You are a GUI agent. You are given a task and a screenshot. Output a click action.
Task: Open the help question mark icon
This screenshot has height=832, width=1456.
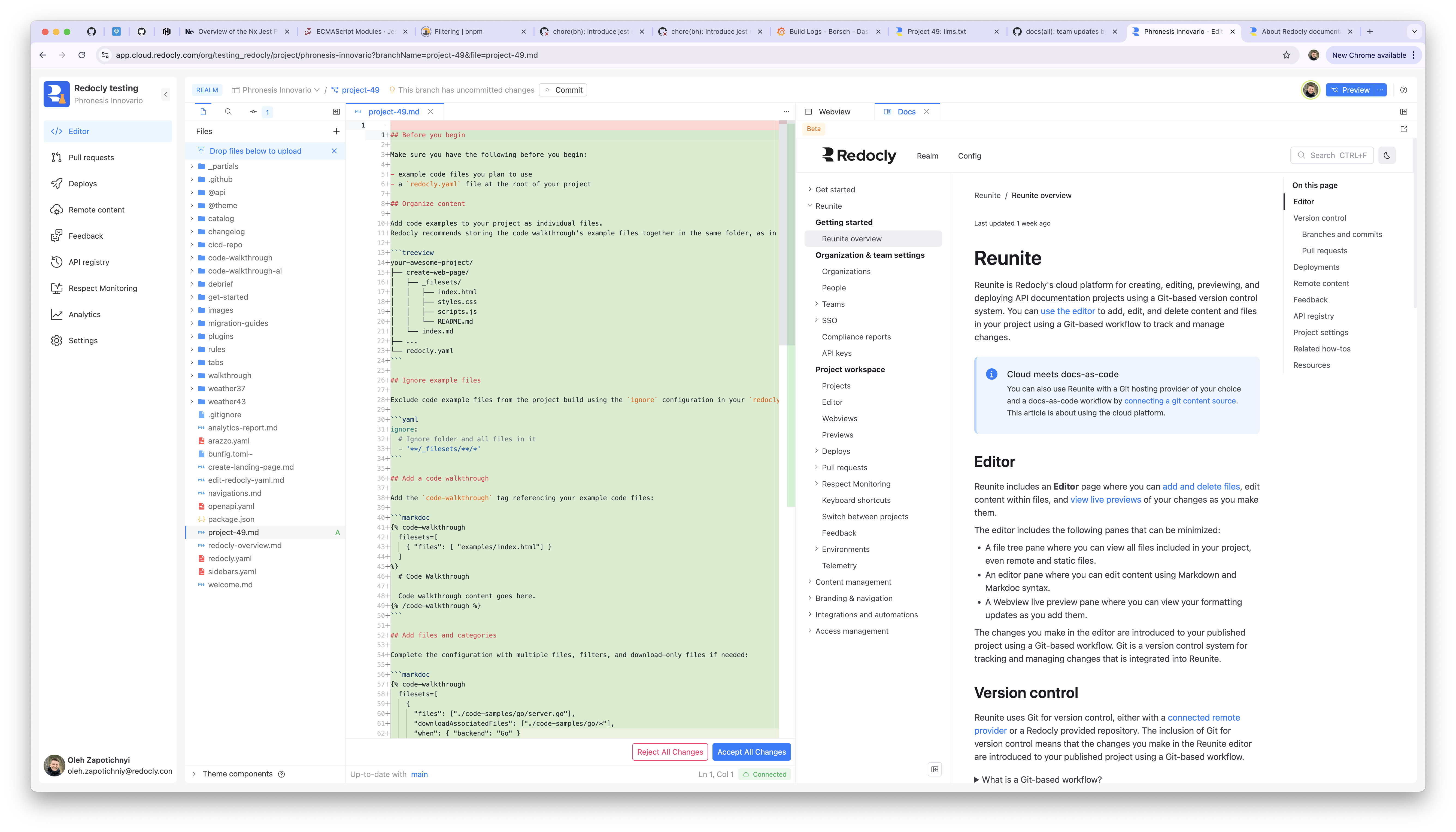(x=1403, y=90)
